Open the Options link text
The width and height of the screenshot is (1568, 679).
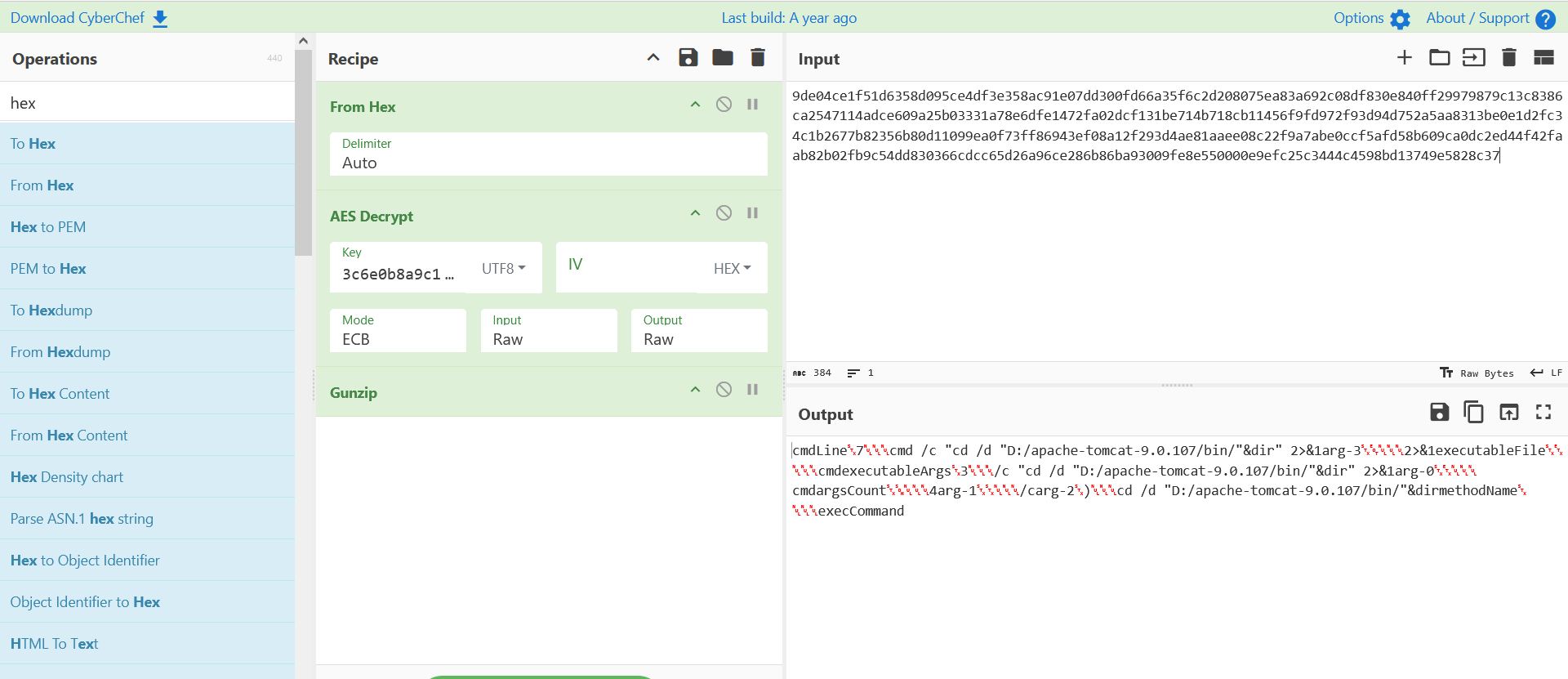point(1358,18)
